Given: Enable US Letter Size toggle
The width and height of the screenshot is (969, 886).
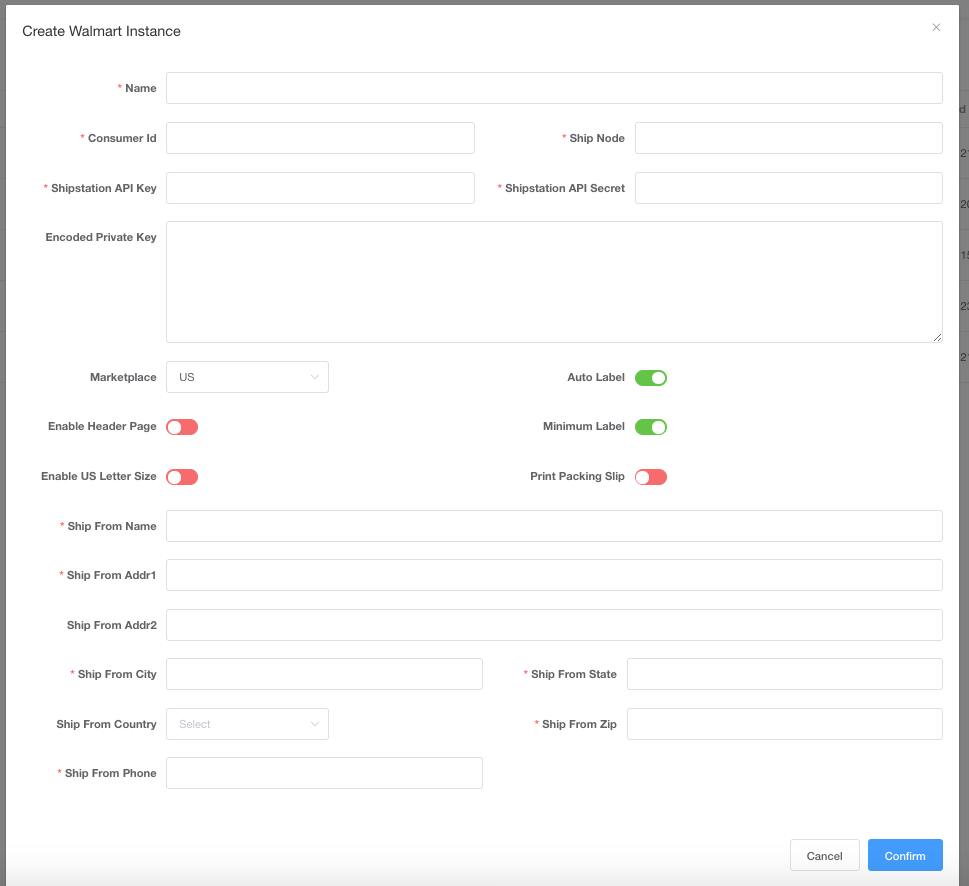Looking at the screenshot, I should pos(182,477).
